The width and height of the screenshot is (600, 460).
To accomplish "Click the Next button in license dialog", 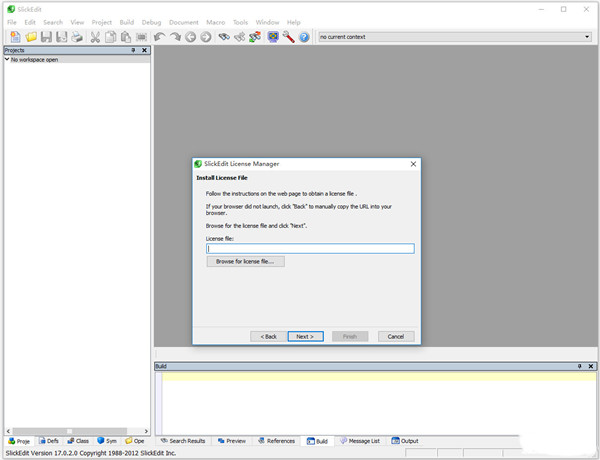I will 305,336.
